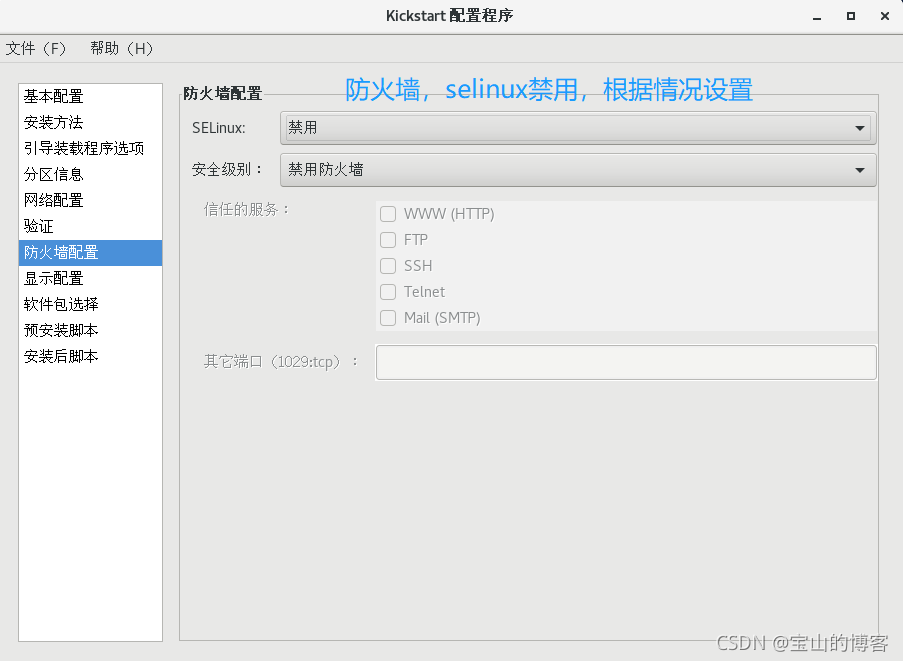Open the 验证 section

[x=39, y=226]
